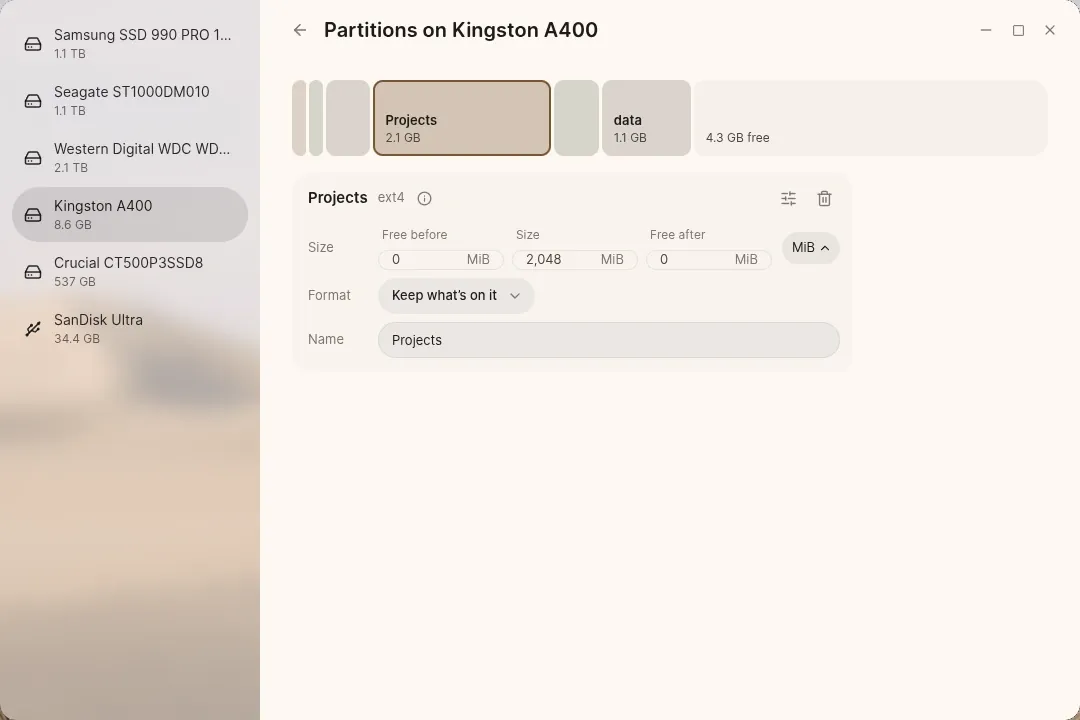Click the 'Free after' column label

tap(678, 235)
